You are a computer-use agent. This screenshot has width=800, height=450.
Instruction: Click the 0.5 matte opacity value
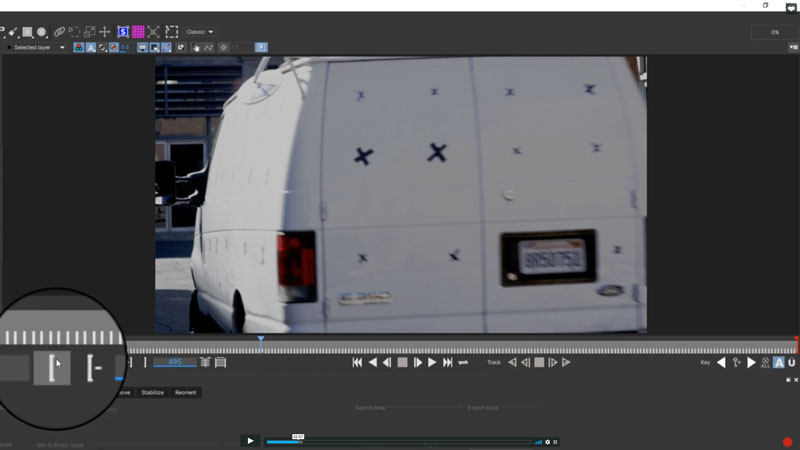125,47
